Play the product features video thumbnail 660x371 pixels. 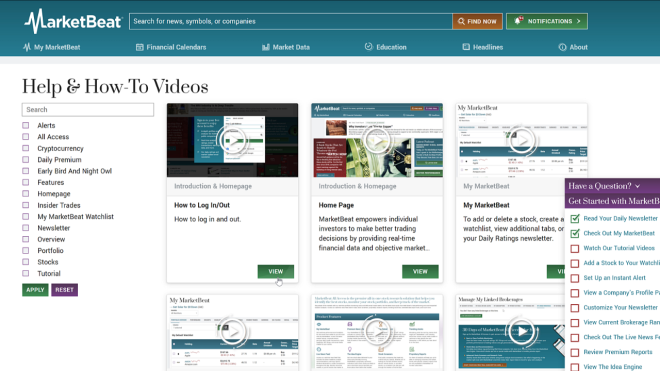(377, 332)
